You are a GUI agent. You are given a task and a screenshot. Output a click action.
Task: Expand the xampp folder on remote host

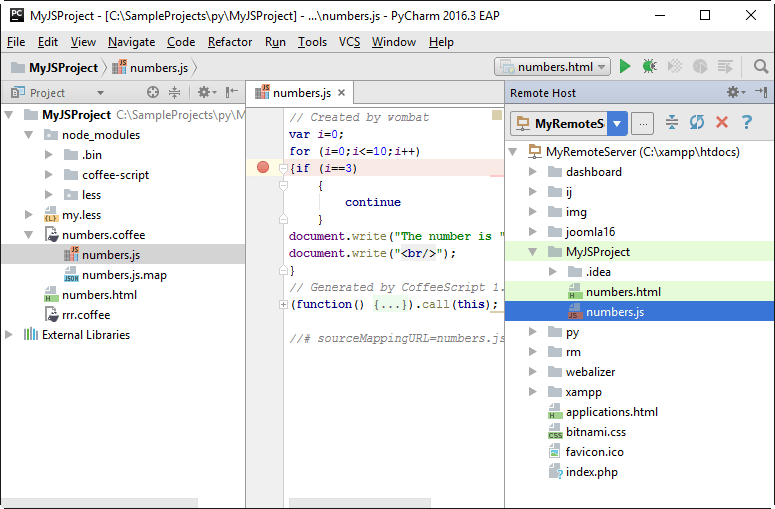click(532, 392)
